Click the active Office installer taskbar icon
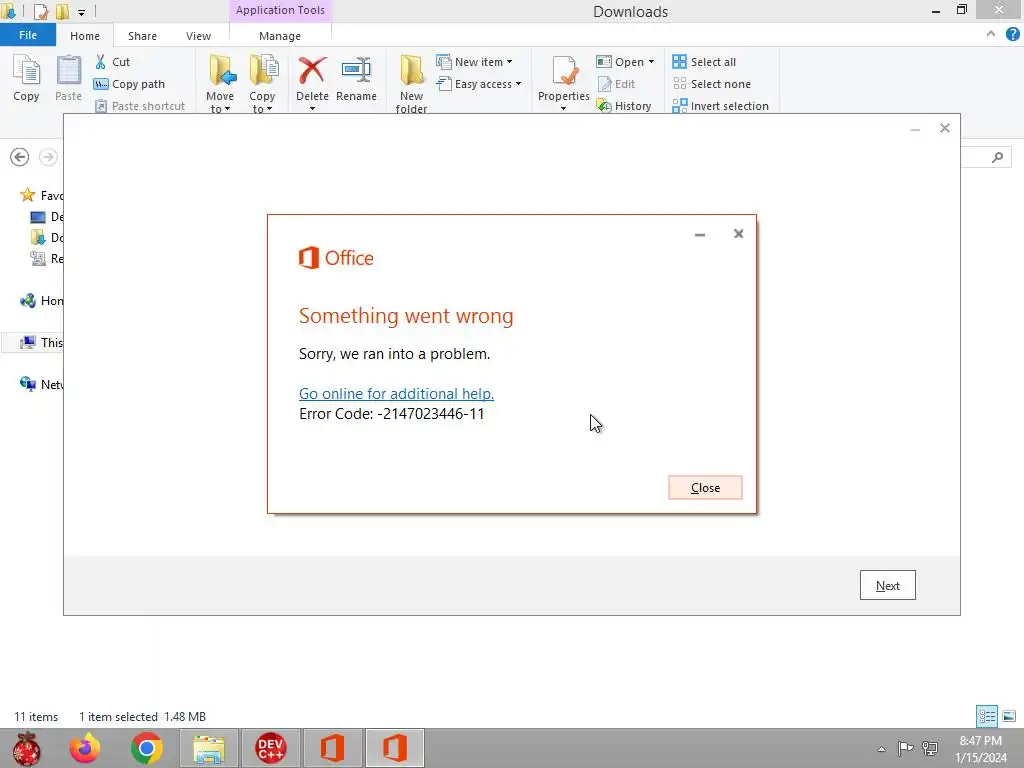Viewport: 1024px width, 768px height. click(394, 748)
